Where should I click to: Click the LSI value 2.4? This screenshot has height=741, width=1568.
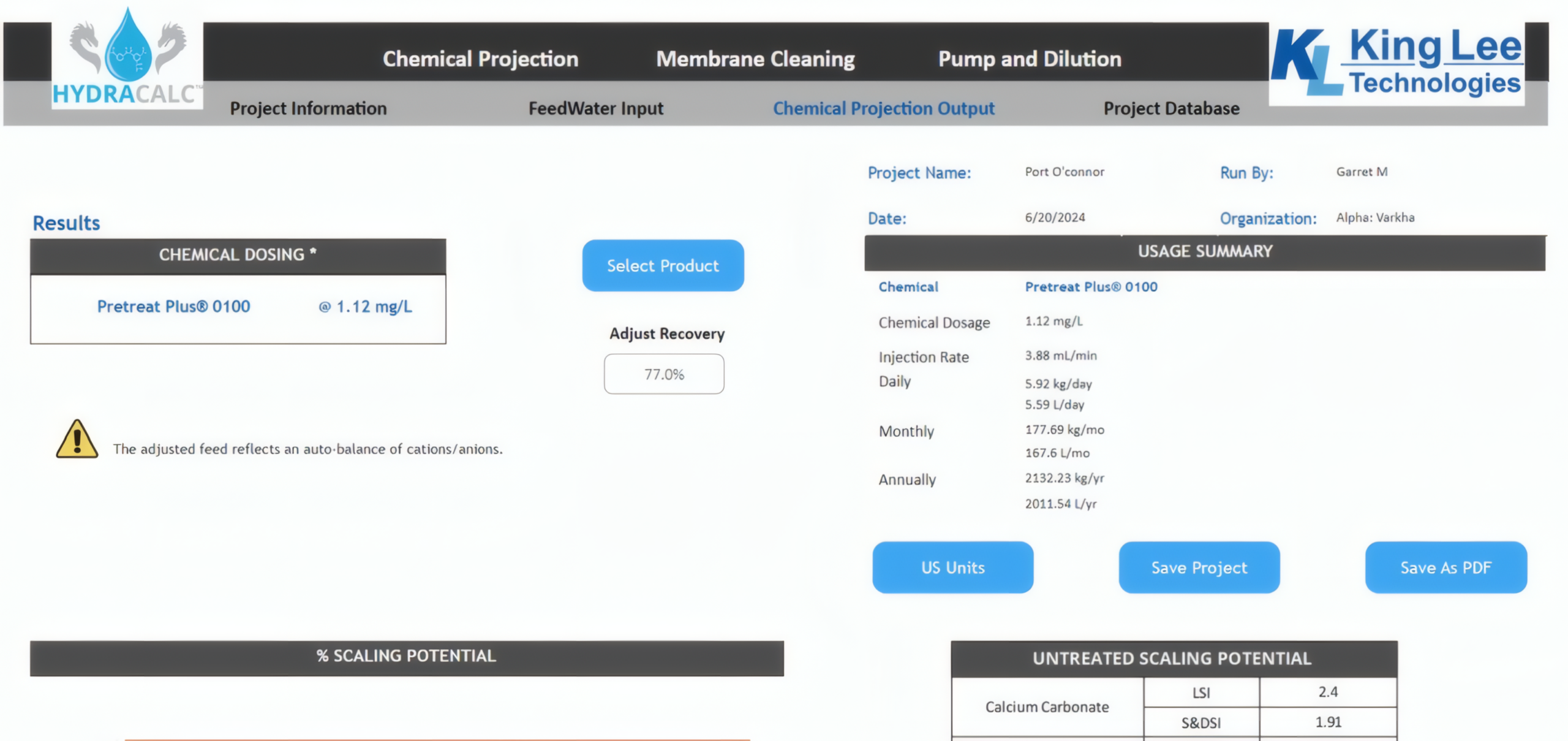point(1328,692)
